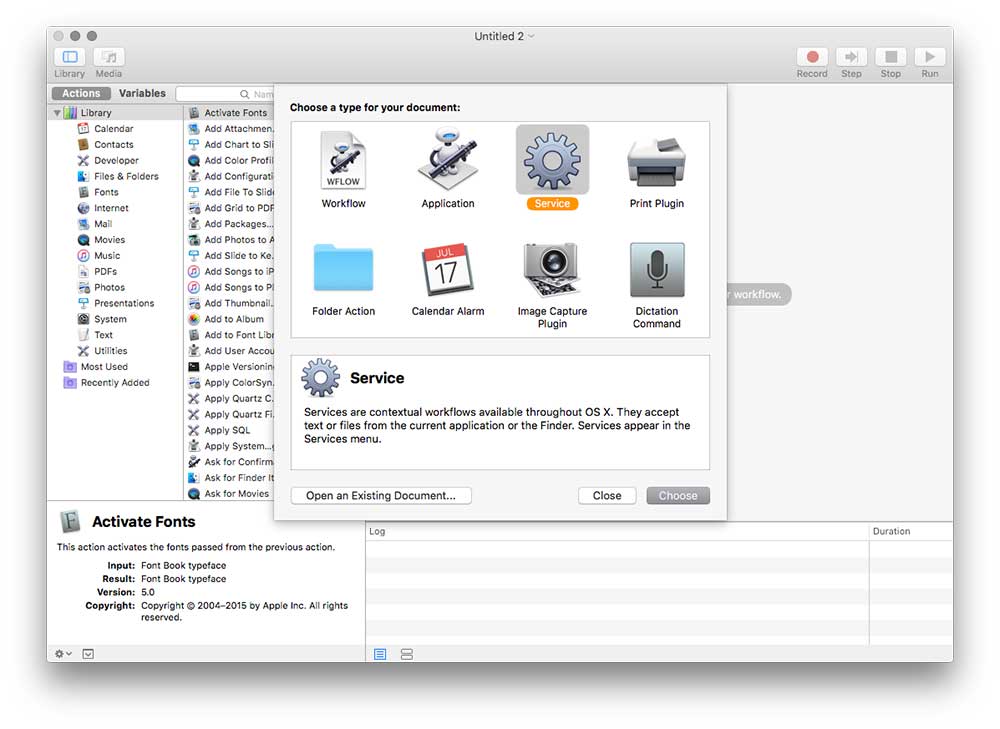Pick the Image Capture Plugin icon
1000x729 pixels.
tap(552, 269)
